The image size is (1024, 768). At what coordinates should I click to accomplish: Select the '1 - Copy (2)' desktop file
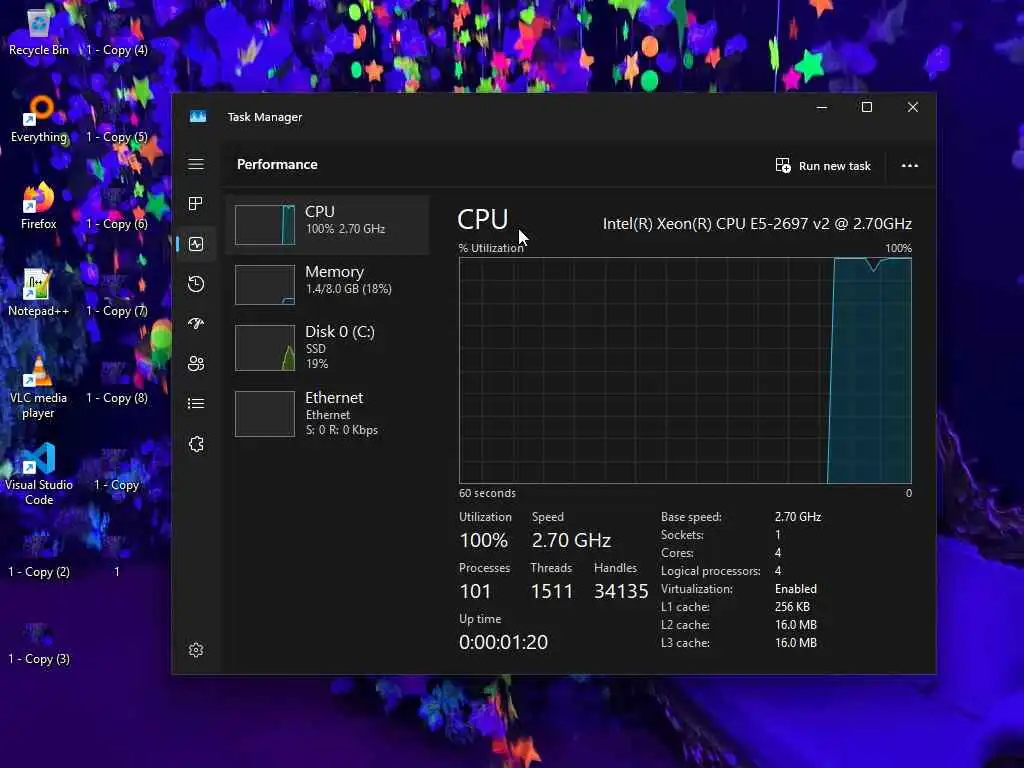point(39,554)
